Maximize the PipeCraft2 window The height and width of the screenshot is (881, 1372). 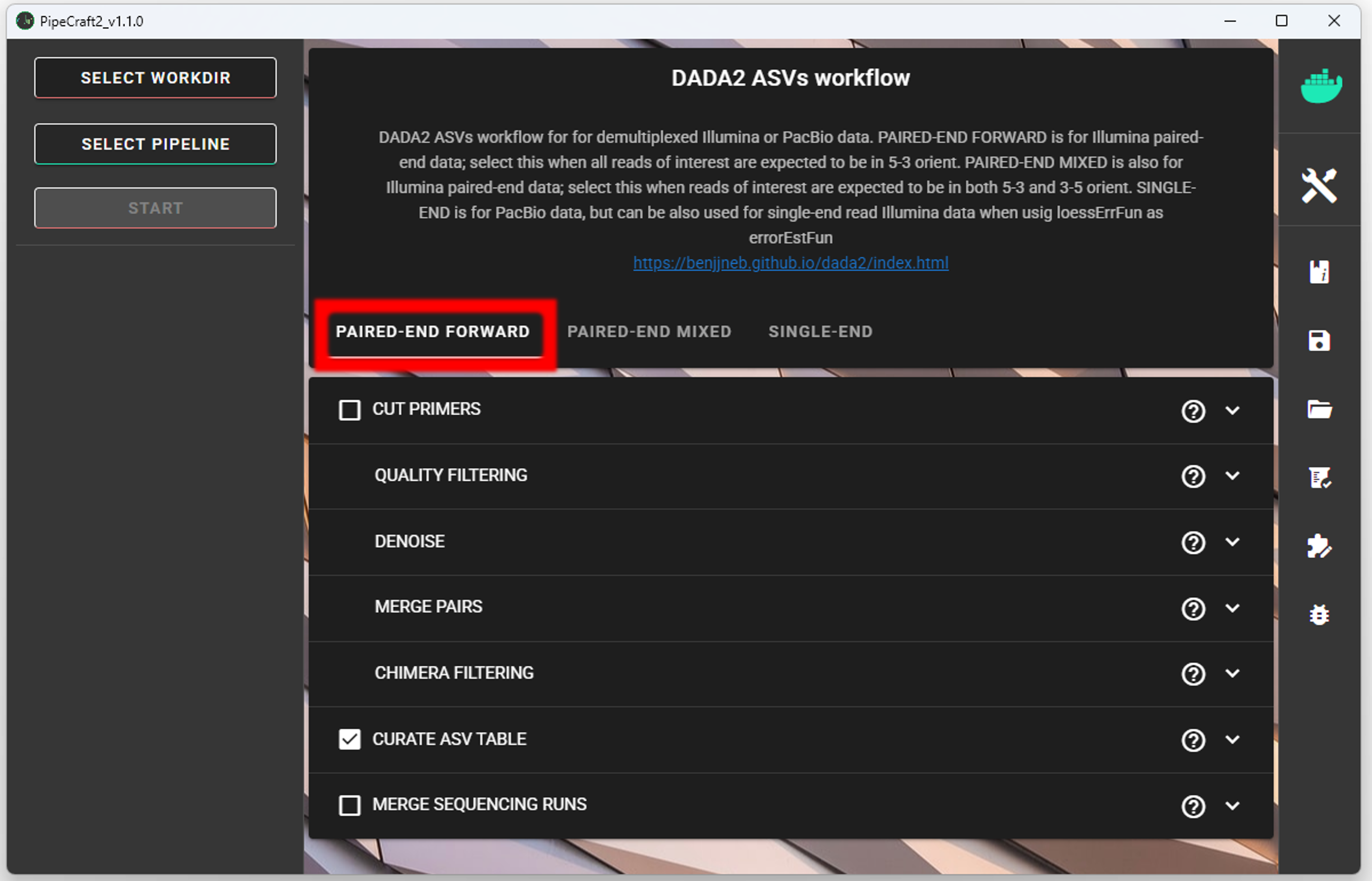[1282, 21]
